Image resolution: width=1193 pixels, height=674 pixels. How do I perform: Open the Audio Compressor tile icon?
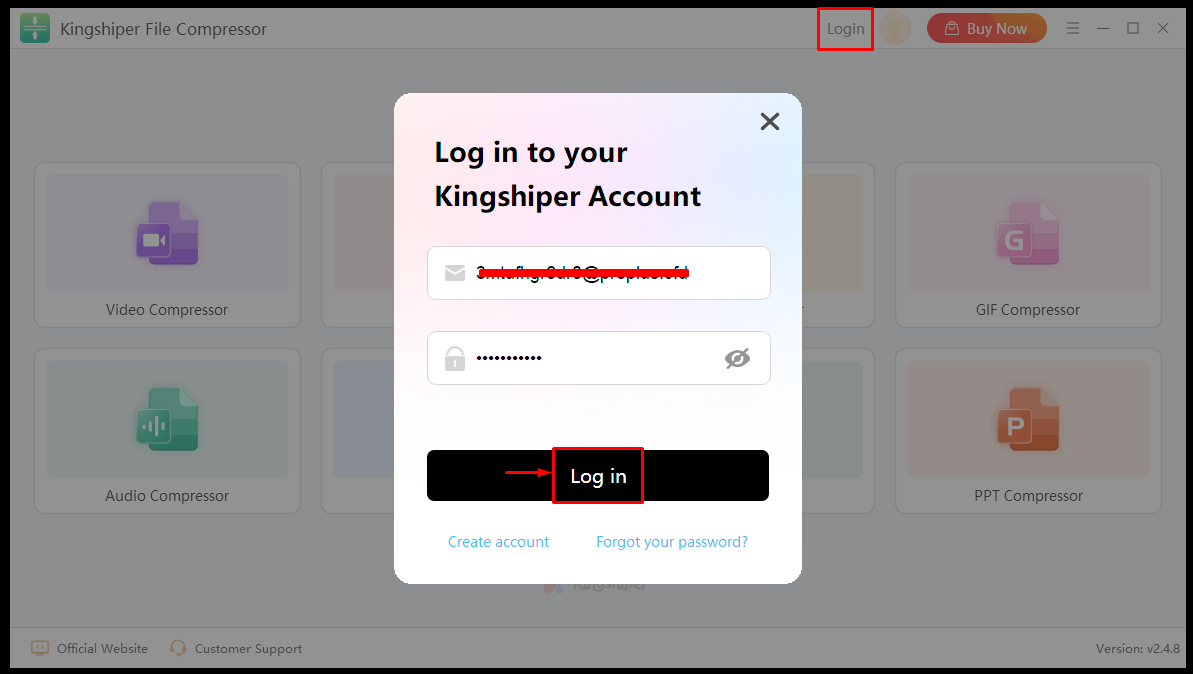pyautogui.click(x=167, y=419)
